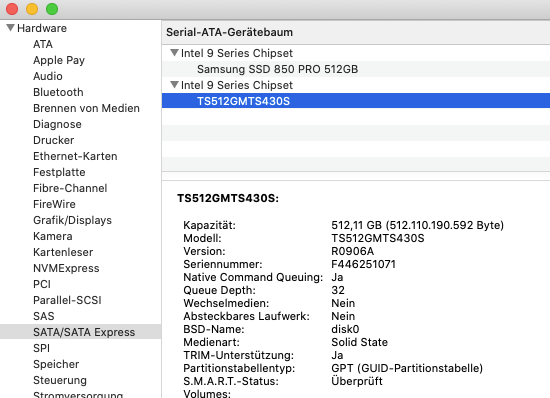550x398 pixels.
Task: Collapse the Hardware section triangle
Action: coord(11,28)
